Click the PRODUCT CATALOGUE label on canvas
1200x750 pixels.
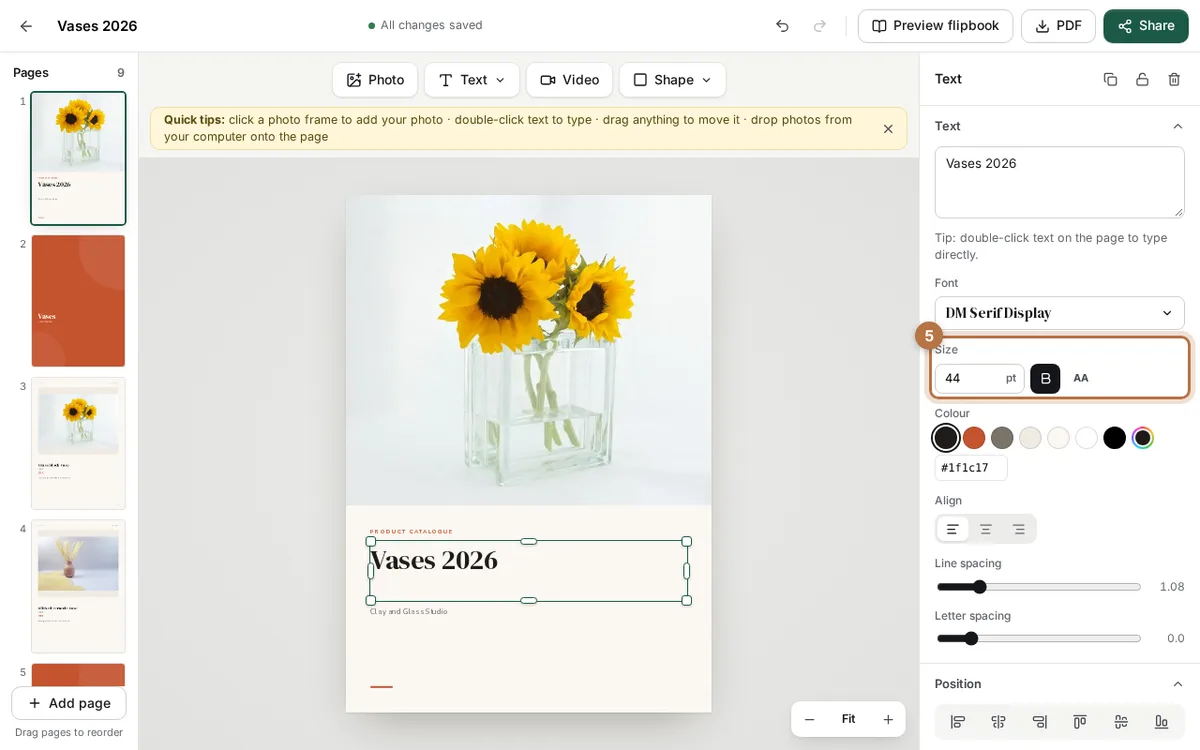411,531
